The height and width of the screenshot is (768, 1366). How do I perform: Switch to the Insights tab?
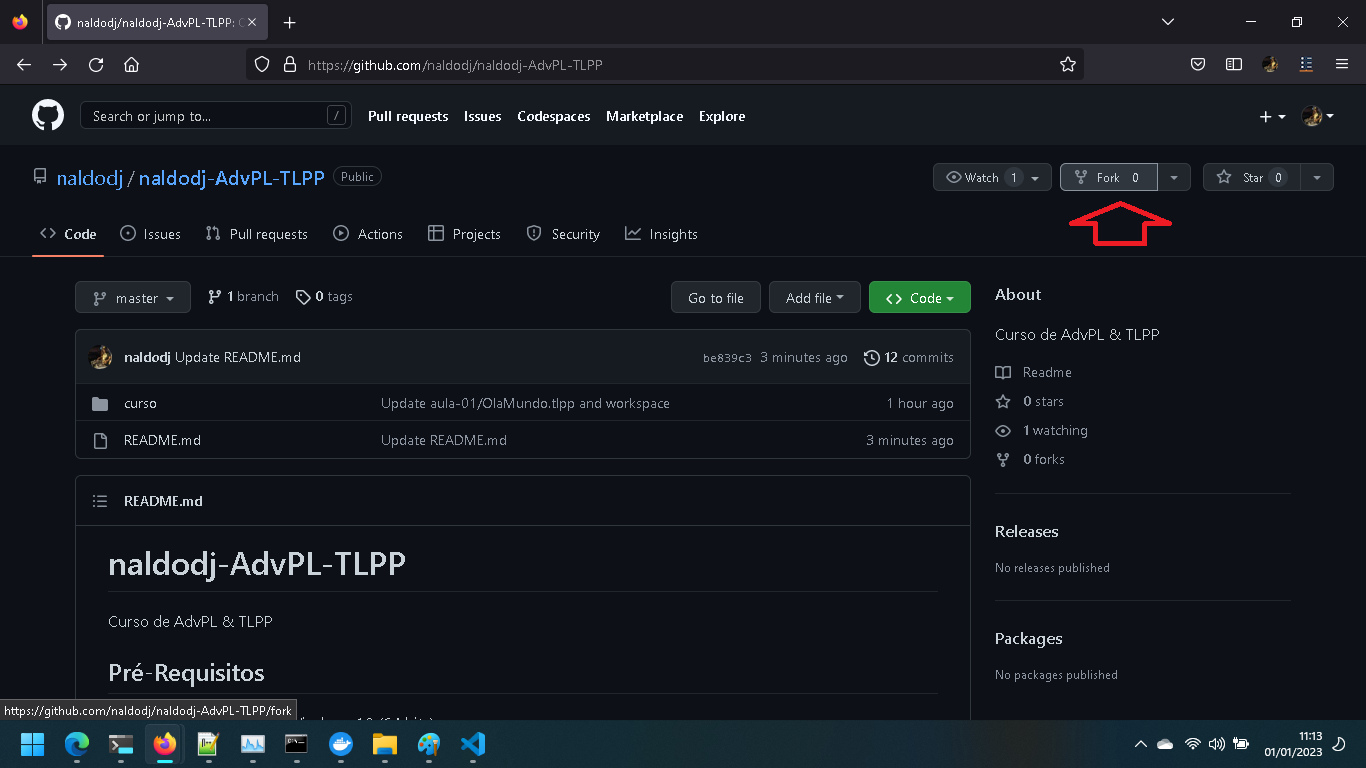tap(661, 233)
